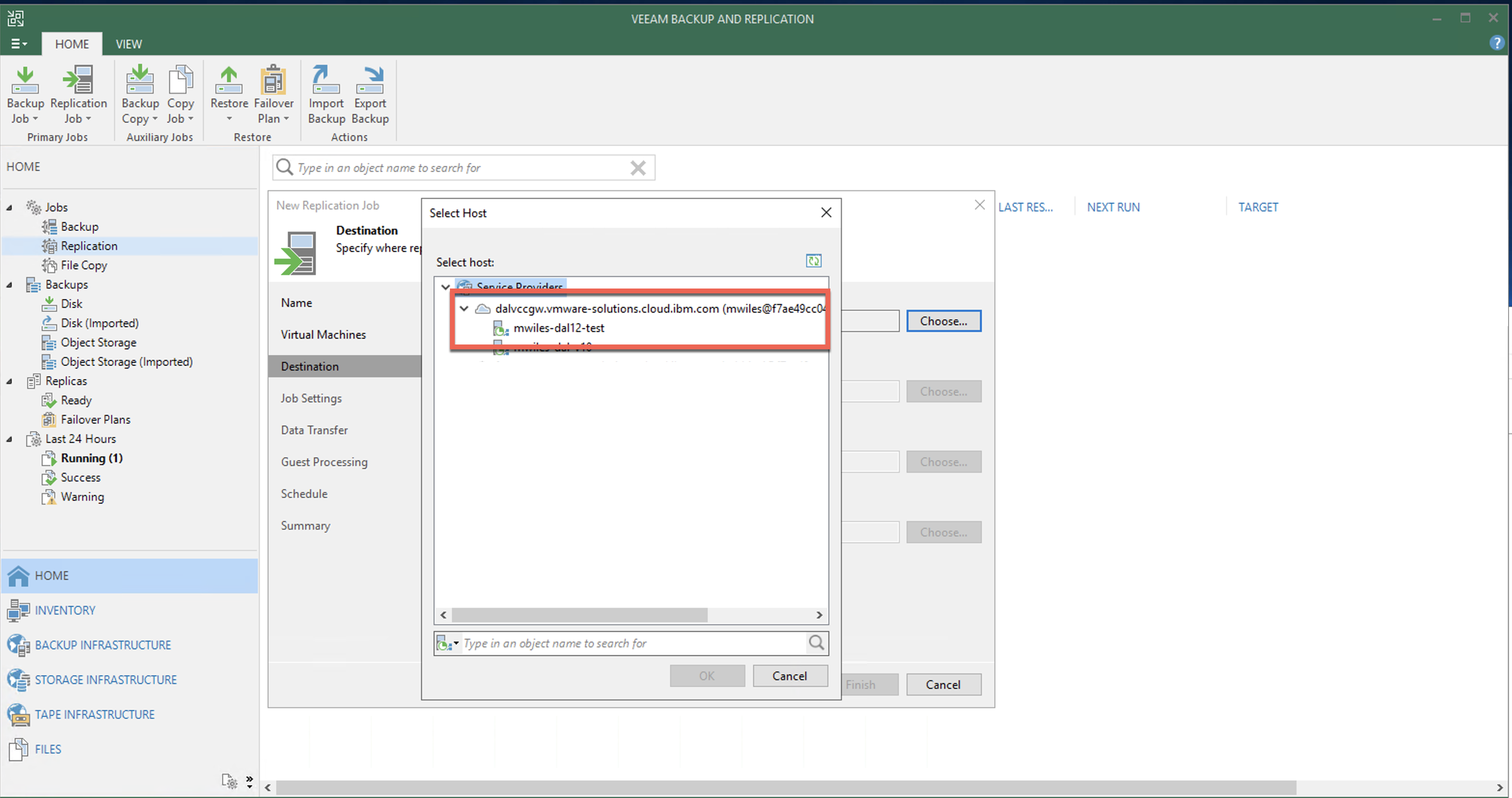Open Backup Infrastructure navigation pane
This screenshot has width=1512, height=798.
point(103,645)
